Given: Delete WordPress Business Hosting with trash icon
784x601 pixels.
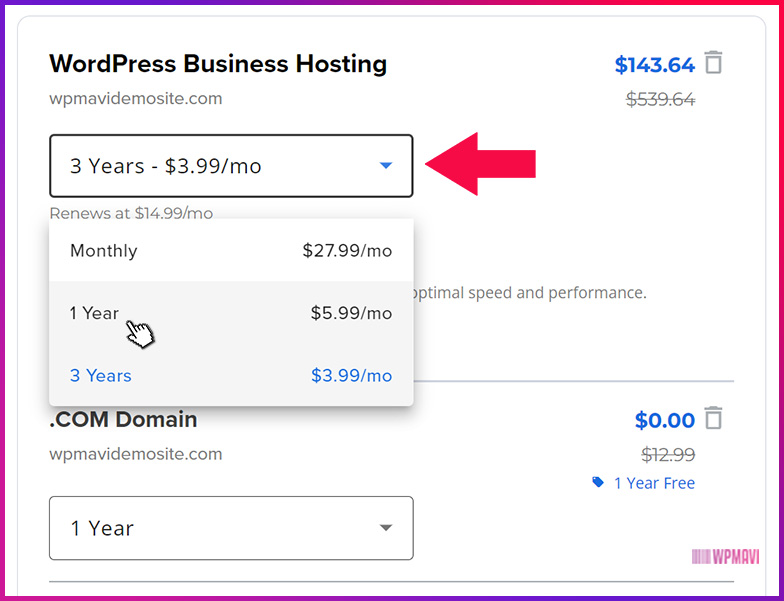Looking at the screenshot, I should [713, 63].
